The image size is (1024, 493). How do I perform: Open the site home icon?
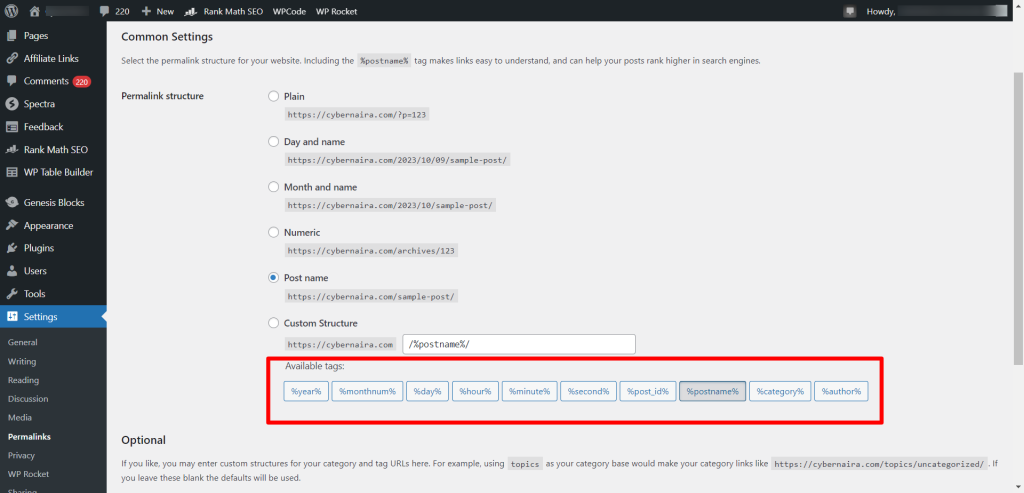pyautogui.click(x=34, y=11)
